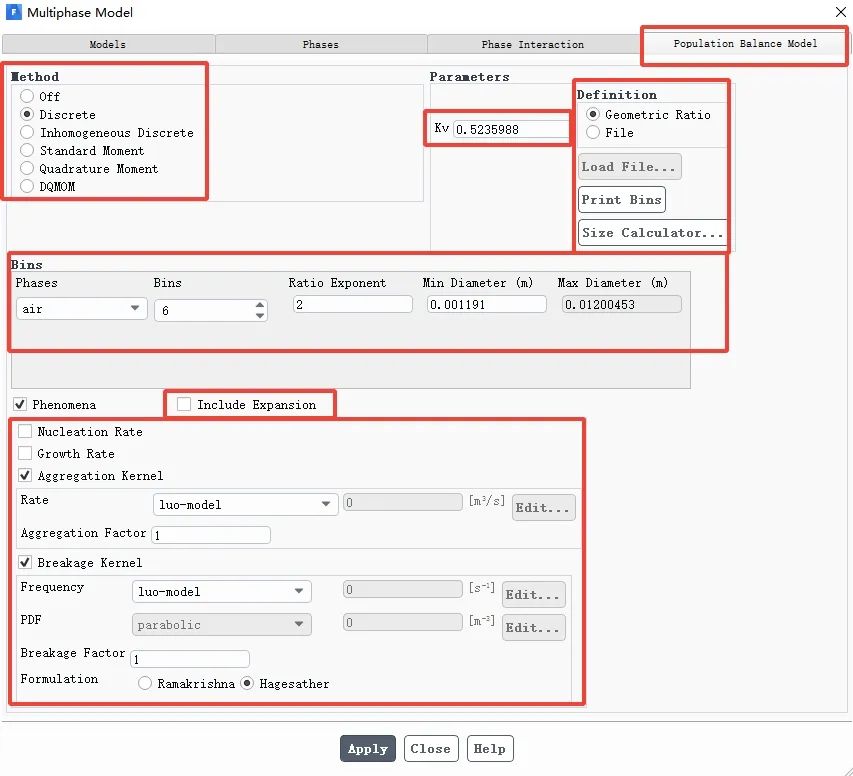Screen dimensions: 853x776
Task: Open the Size Calculator tool
Action: [x=652, y=233]
